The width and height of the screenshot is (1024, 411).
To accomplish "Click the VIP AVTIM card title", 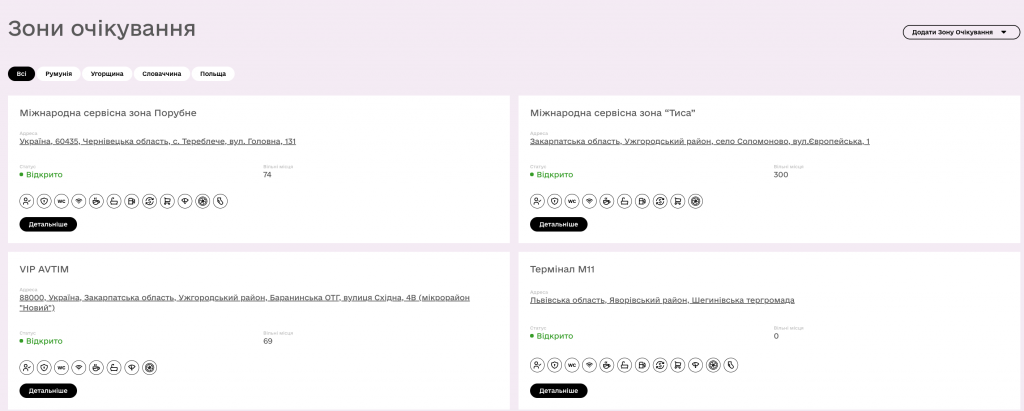I will point(44,269).
